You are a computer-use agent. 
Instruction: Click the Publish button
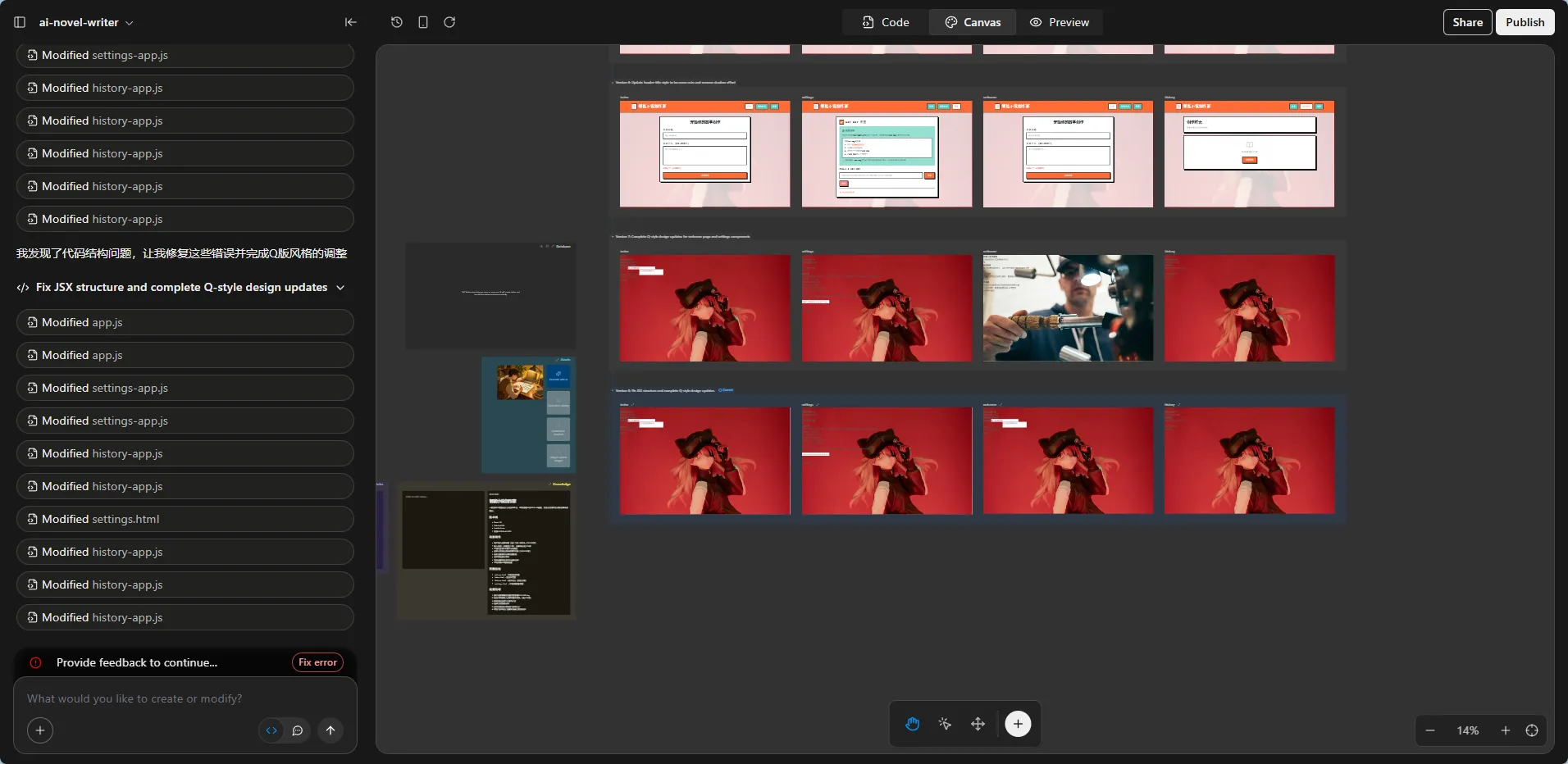tap(1525, 22)
